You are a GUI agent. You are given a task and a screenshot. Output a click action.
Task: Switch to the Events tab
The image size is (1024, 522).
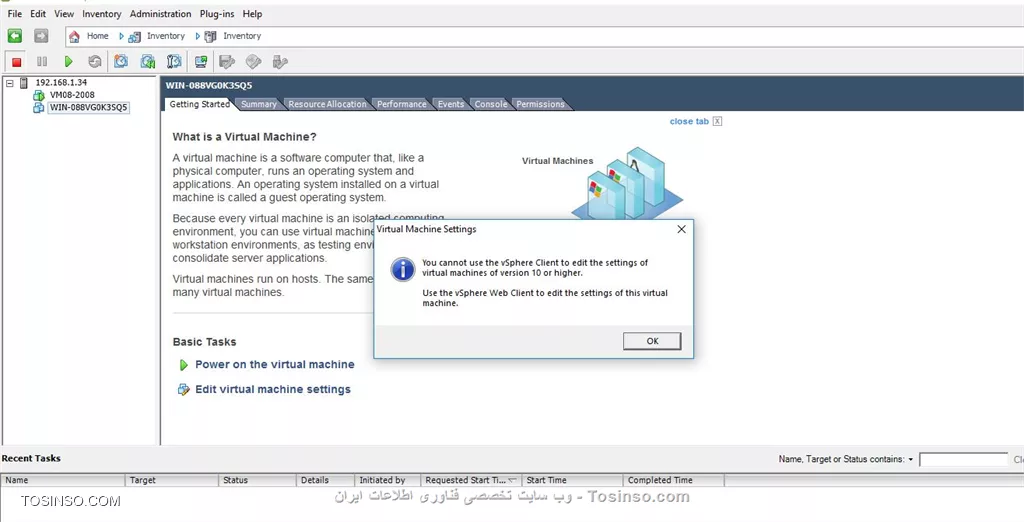[x=451, y=104]
